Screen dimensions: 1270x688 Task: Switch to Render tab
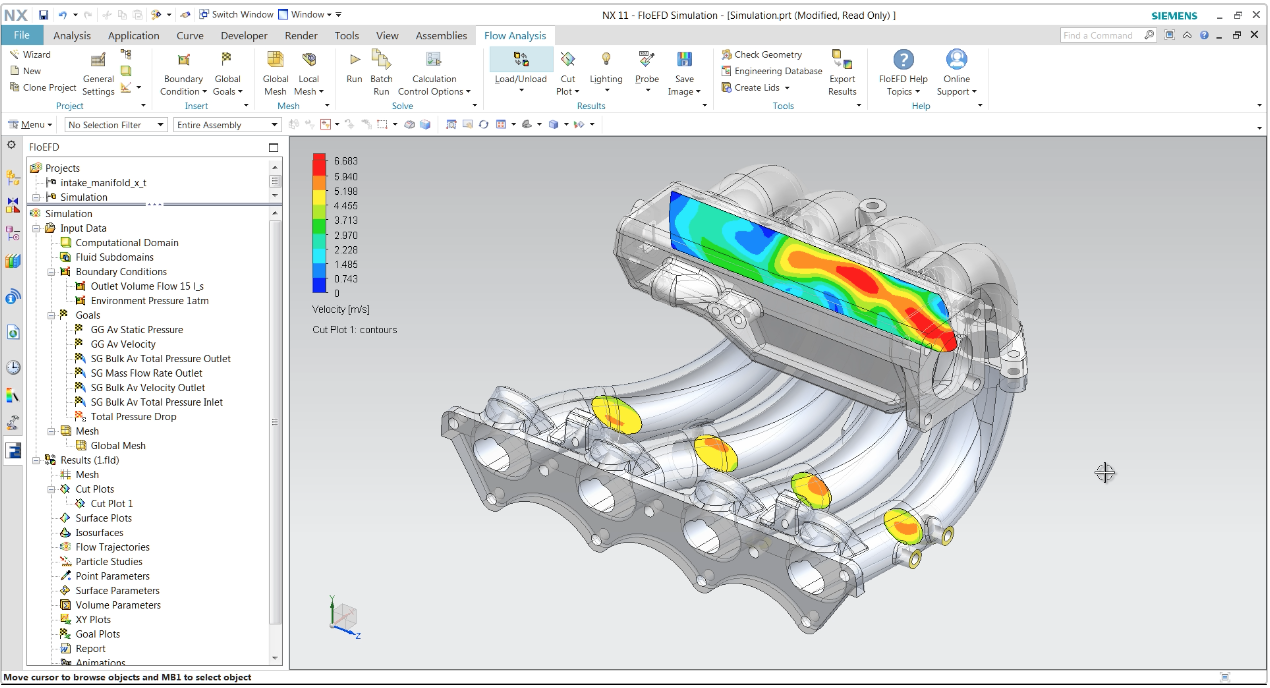(301, 35)
